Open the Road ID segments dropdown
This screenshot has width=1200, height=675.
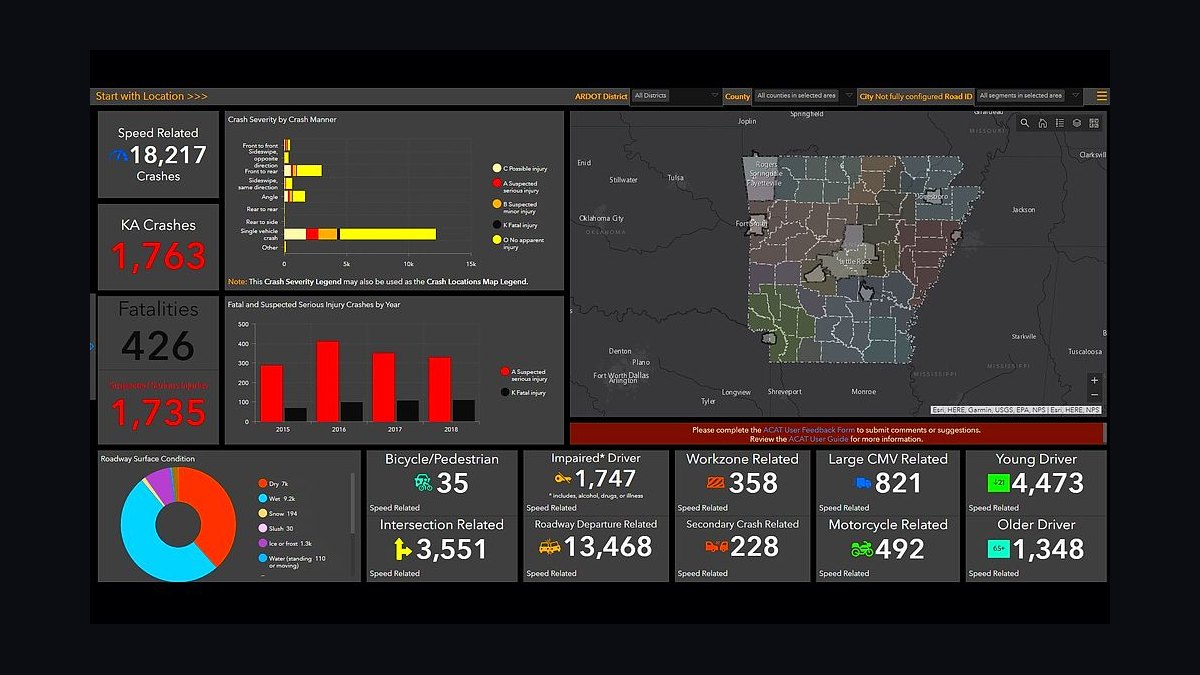[1029, 96]
